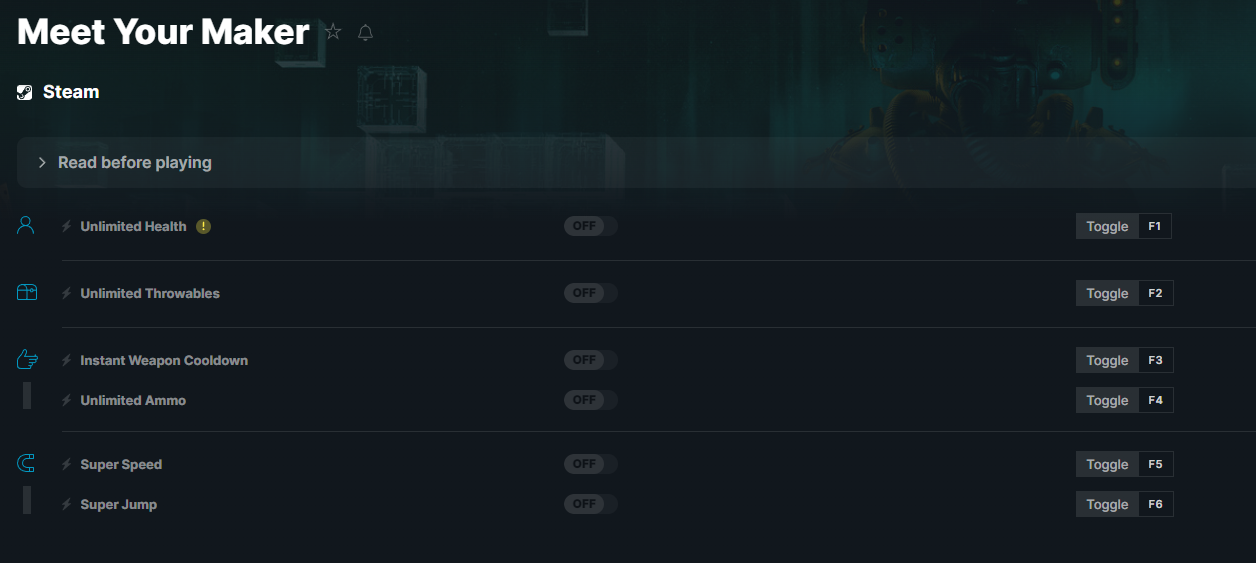Click the notification bell icon
Image resolution: width=1256 pixels, height=563 pixels.
[x=365, y=33]
